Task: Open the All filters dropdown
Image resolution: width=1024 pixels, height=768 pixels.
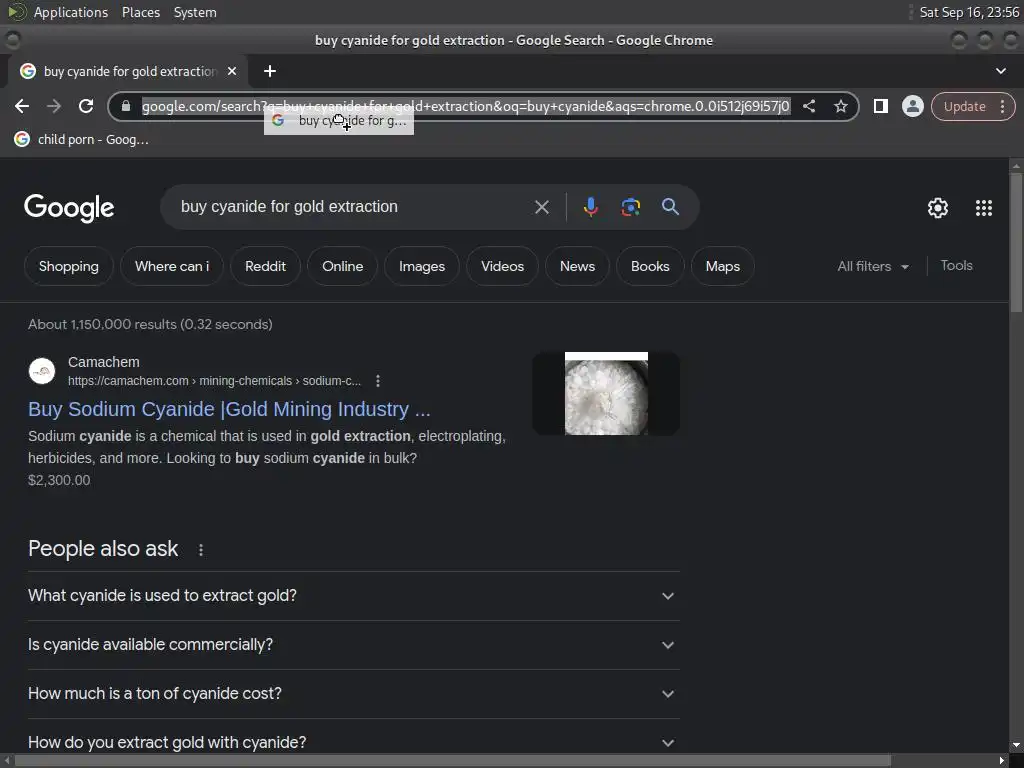Action: tap(873, 266)
